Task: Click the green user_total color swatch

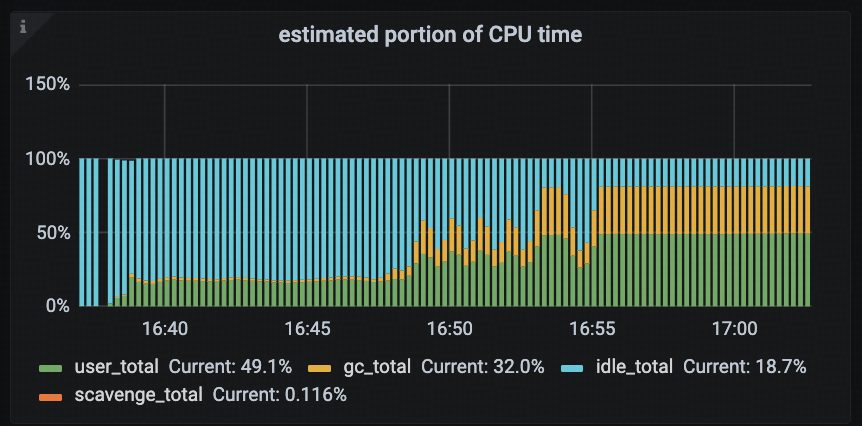Action: [52, 367]
